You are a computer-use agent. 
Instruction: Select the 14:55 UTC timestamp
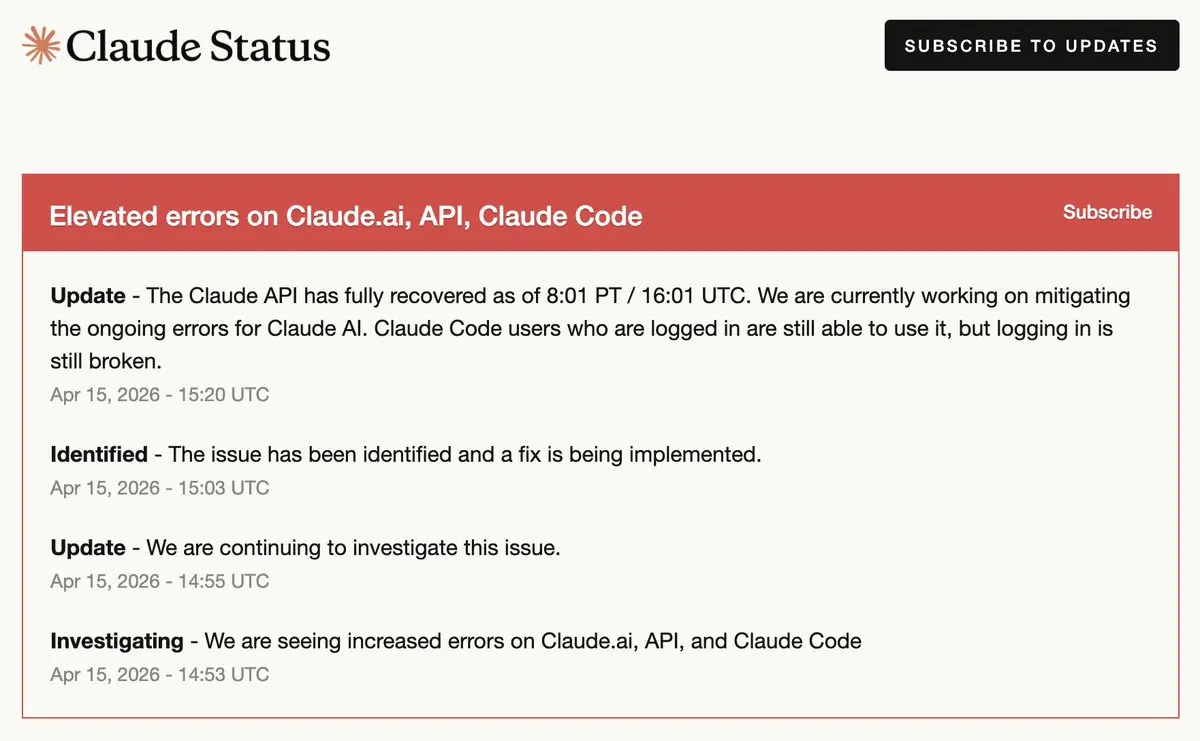160,580
